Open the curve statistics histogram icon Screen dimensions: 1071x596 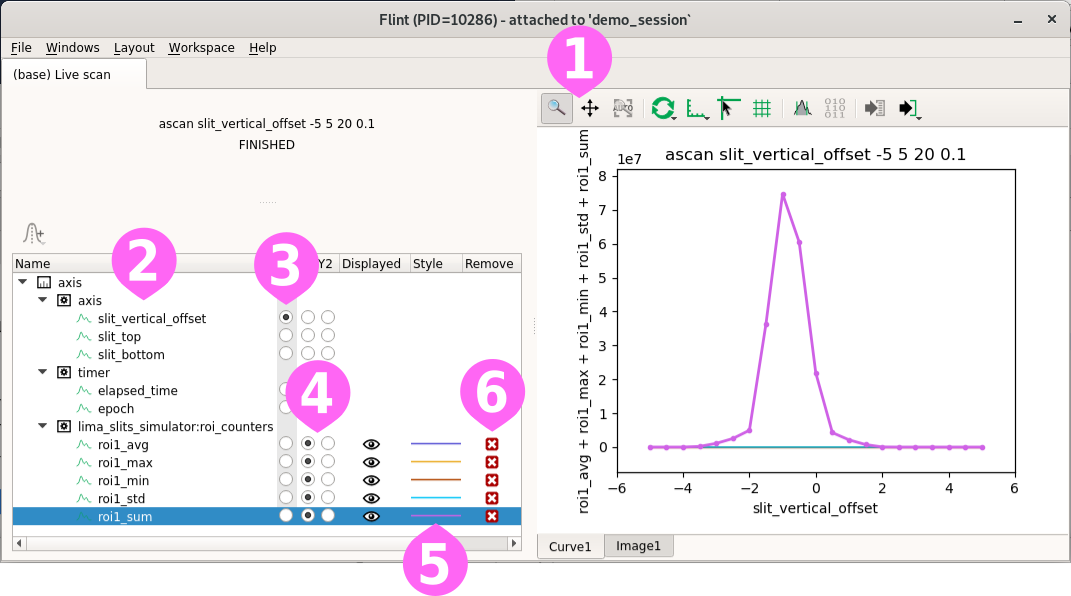802,108
